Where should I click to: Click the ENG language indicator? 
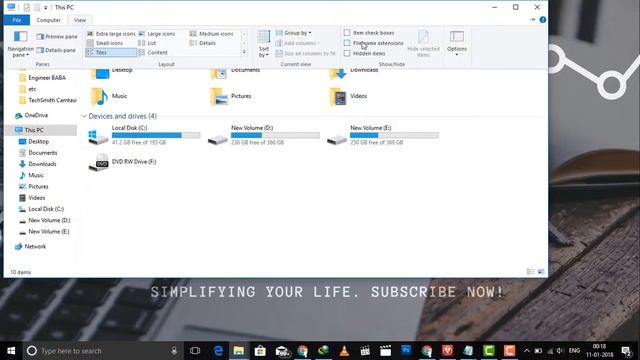(574, 351)
